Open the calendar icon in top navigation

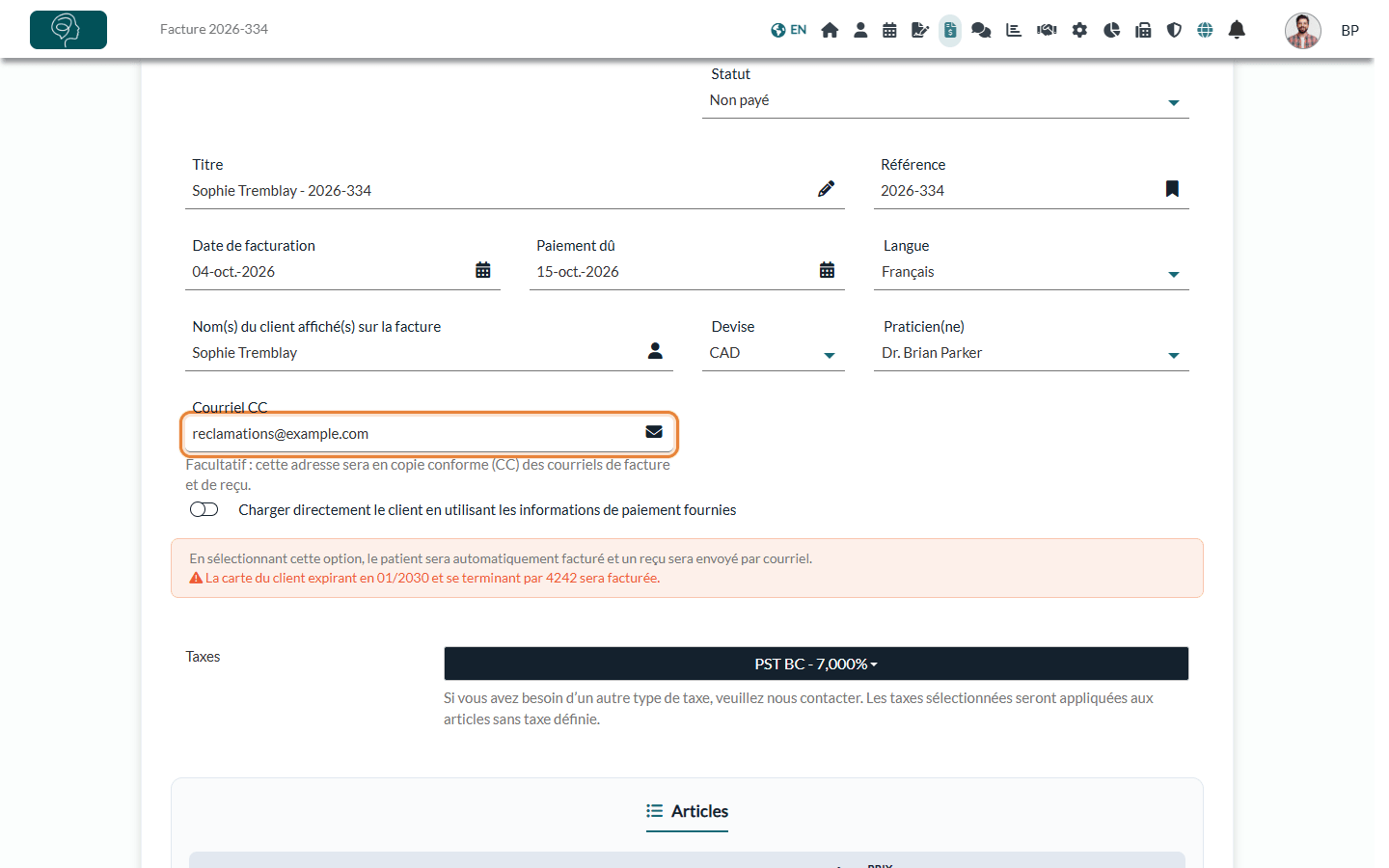pyautogui.click(x=889, y=30)
